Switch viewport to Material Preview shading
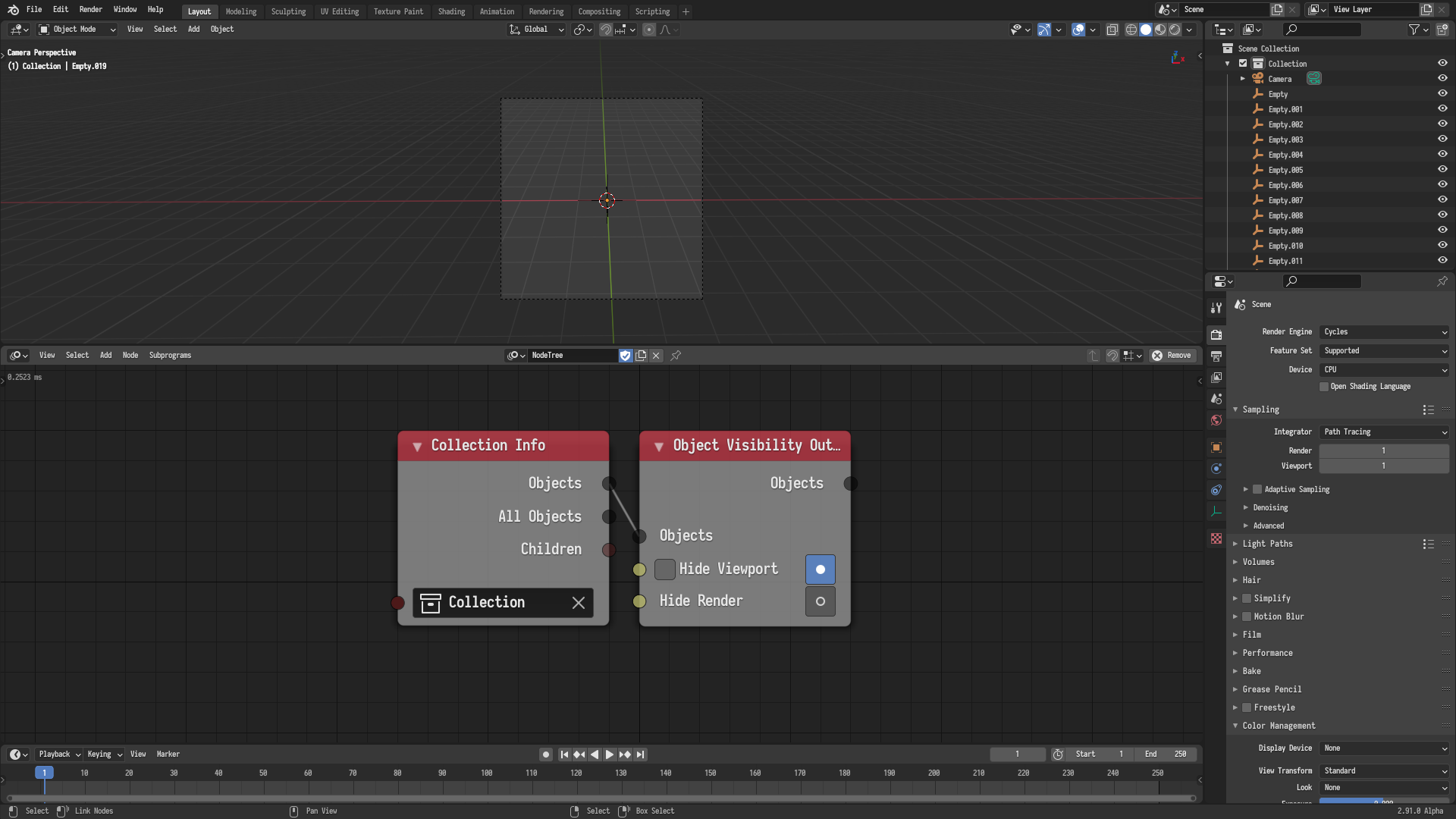1456x819 pixels. [1160, 30]
